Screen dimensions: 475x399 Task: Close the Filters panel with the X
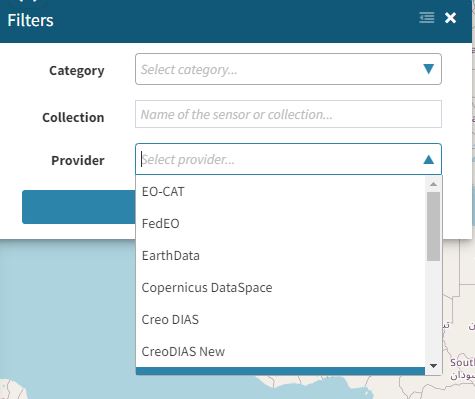pos(450,18)
